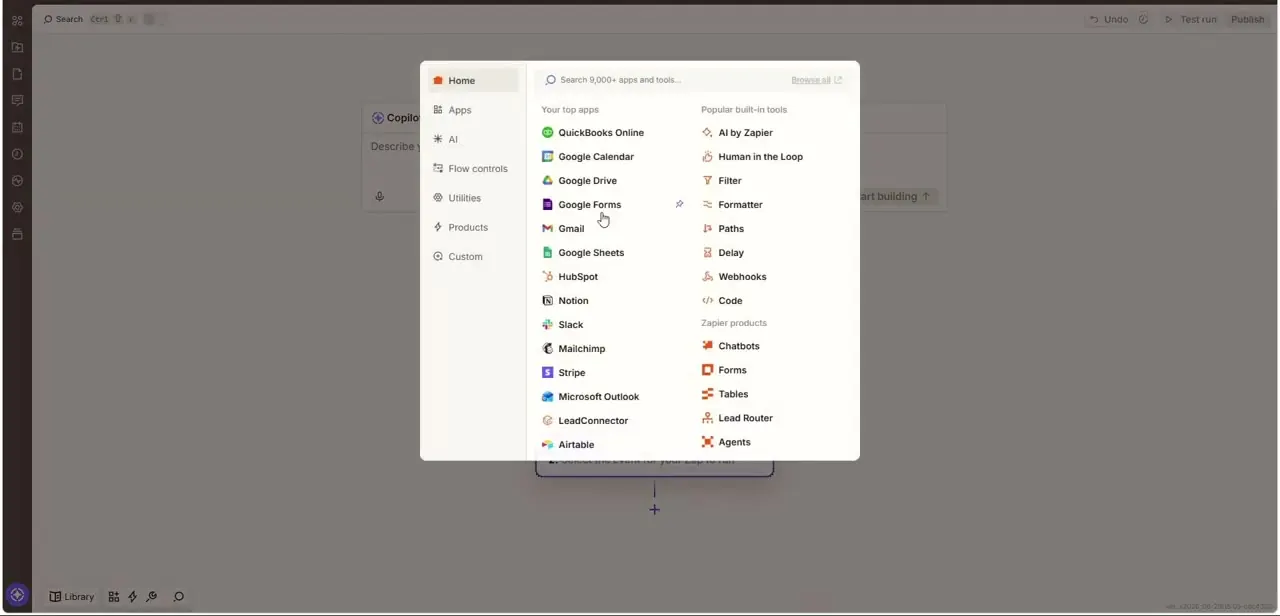Image resolution: width=1280 pixels, height=616 pixels.
Task: Select Webhooks tool
Action: tap(734, 276)
